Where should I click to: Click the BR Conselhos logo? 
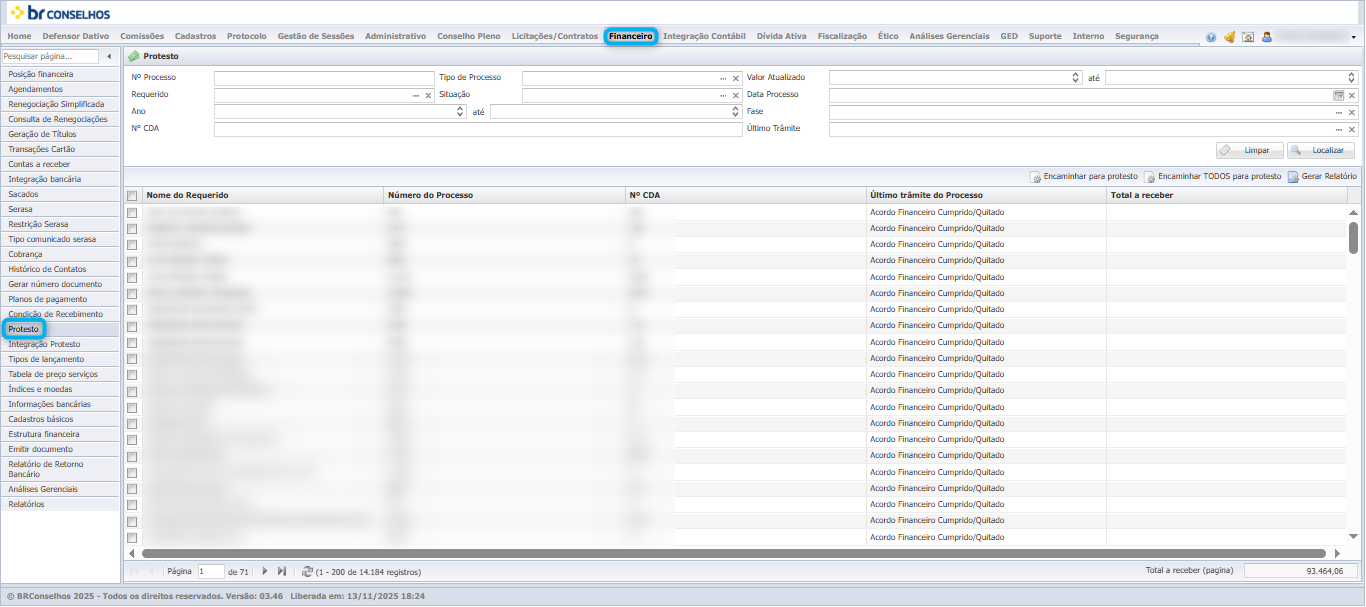tap(60, 13)
